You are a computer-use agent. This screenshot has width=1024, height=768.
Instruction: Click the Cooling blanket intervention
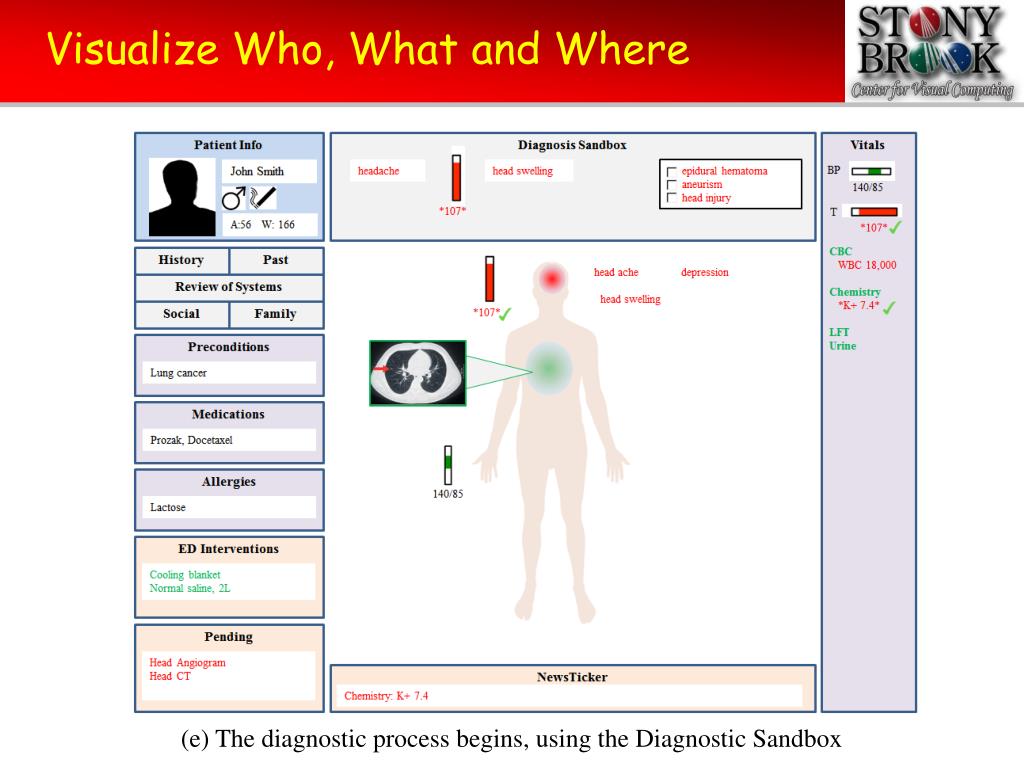pyautogui.click(x=185, y=575)
